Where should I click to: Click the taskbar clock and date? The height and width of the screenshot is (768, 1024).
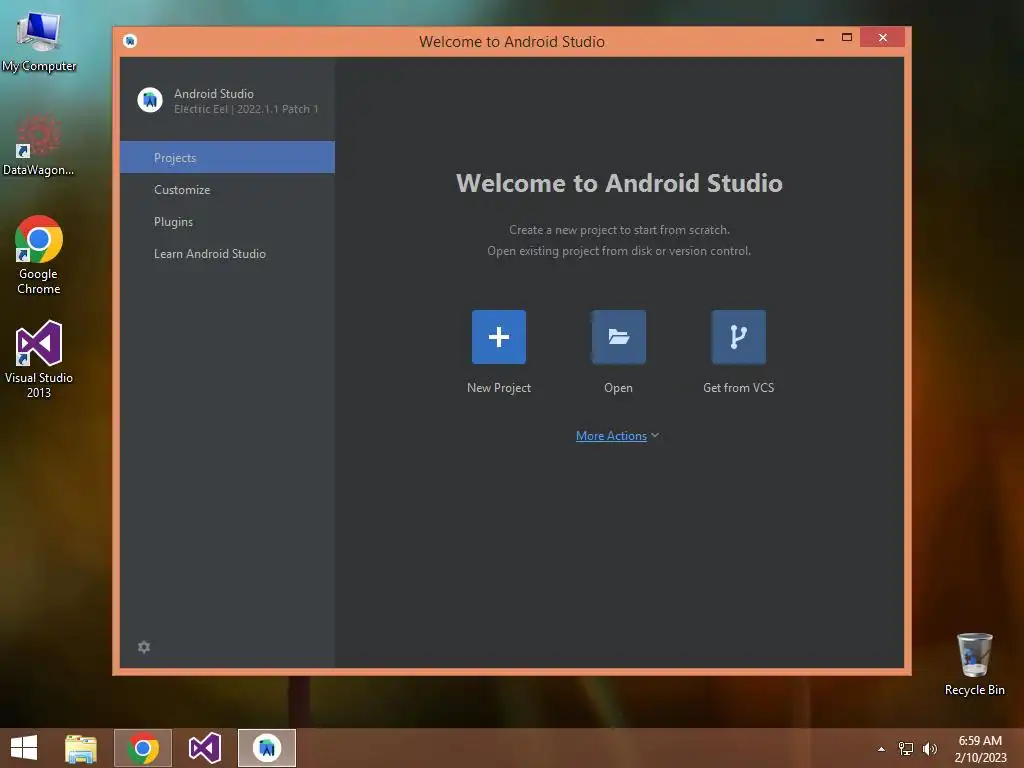pyautogui.click(x=980, y=748)
